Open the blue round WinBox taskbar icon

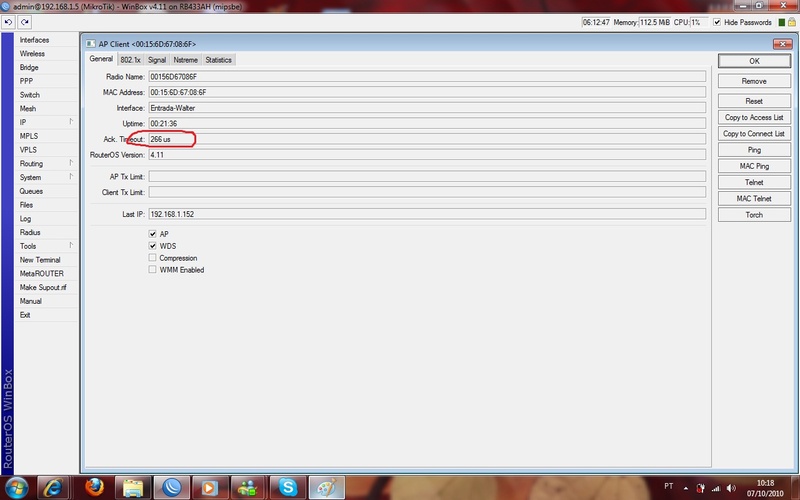point(171,488)
